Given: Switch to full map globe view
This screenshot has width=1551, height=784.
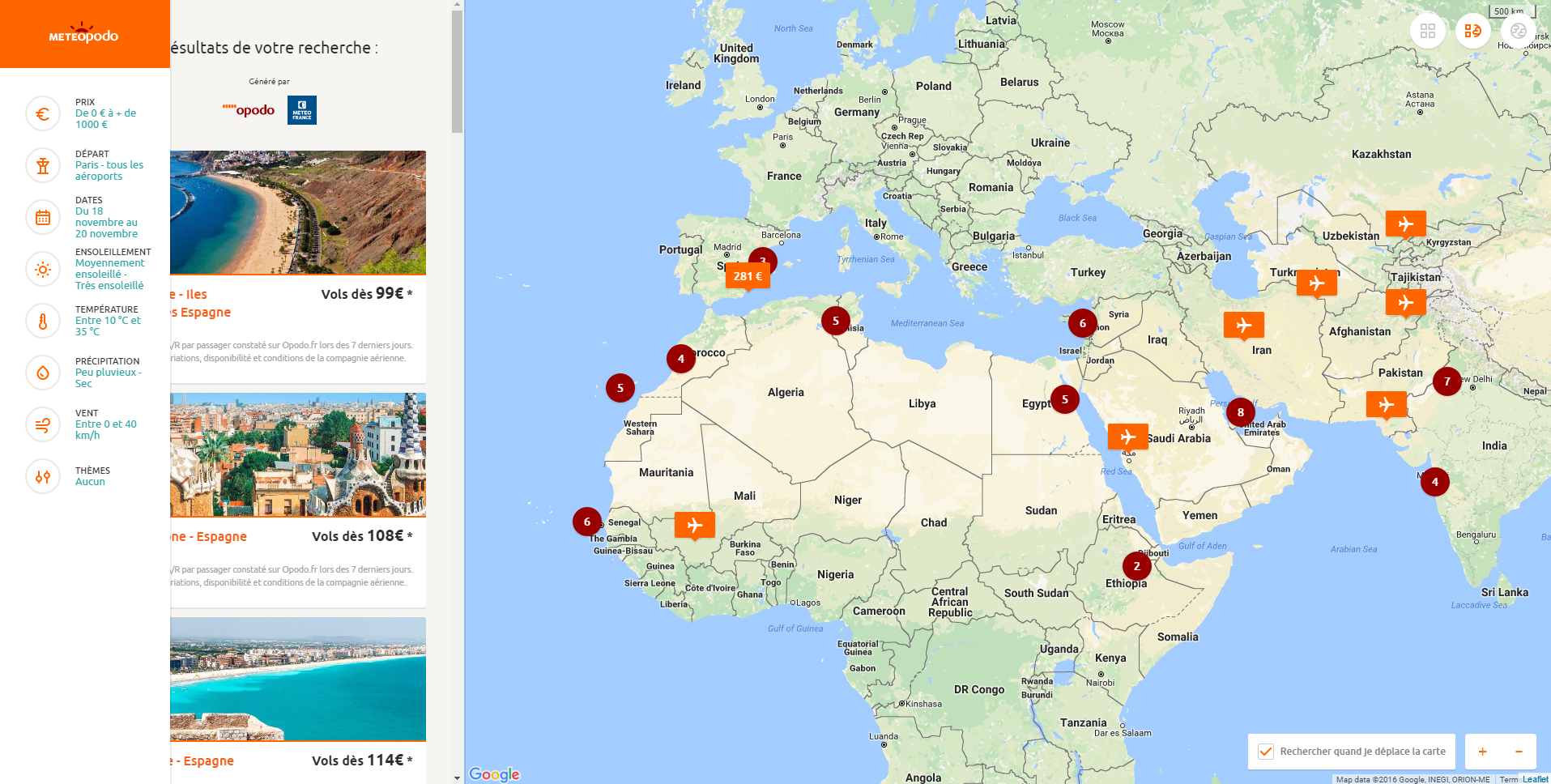Looking at the screenshot, I should tap(1518, 31).
